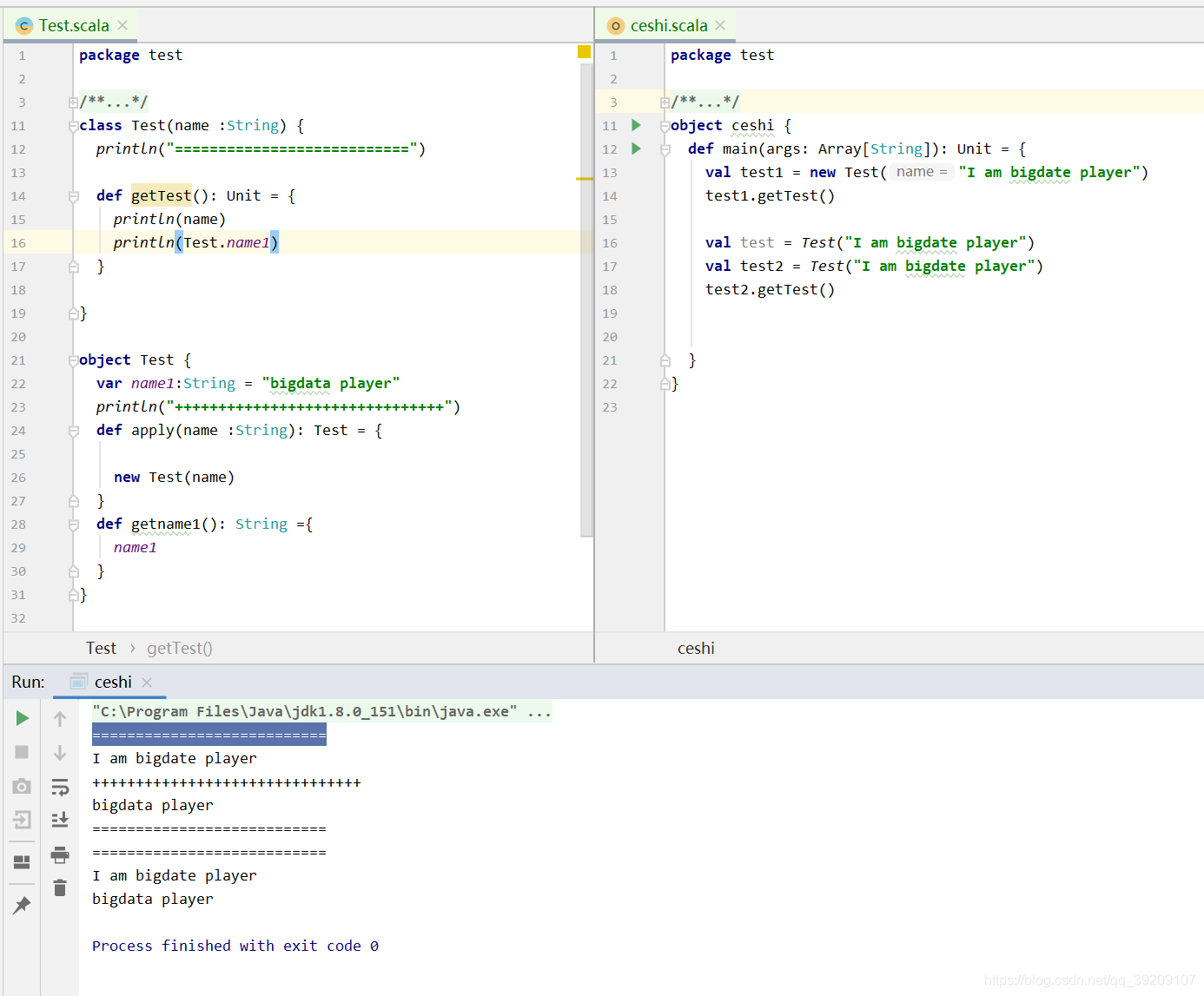This screenshot has width=1204, height=996.
Task: Click the Scala class icon on Test.scala tab
Action: coord(24,26)
